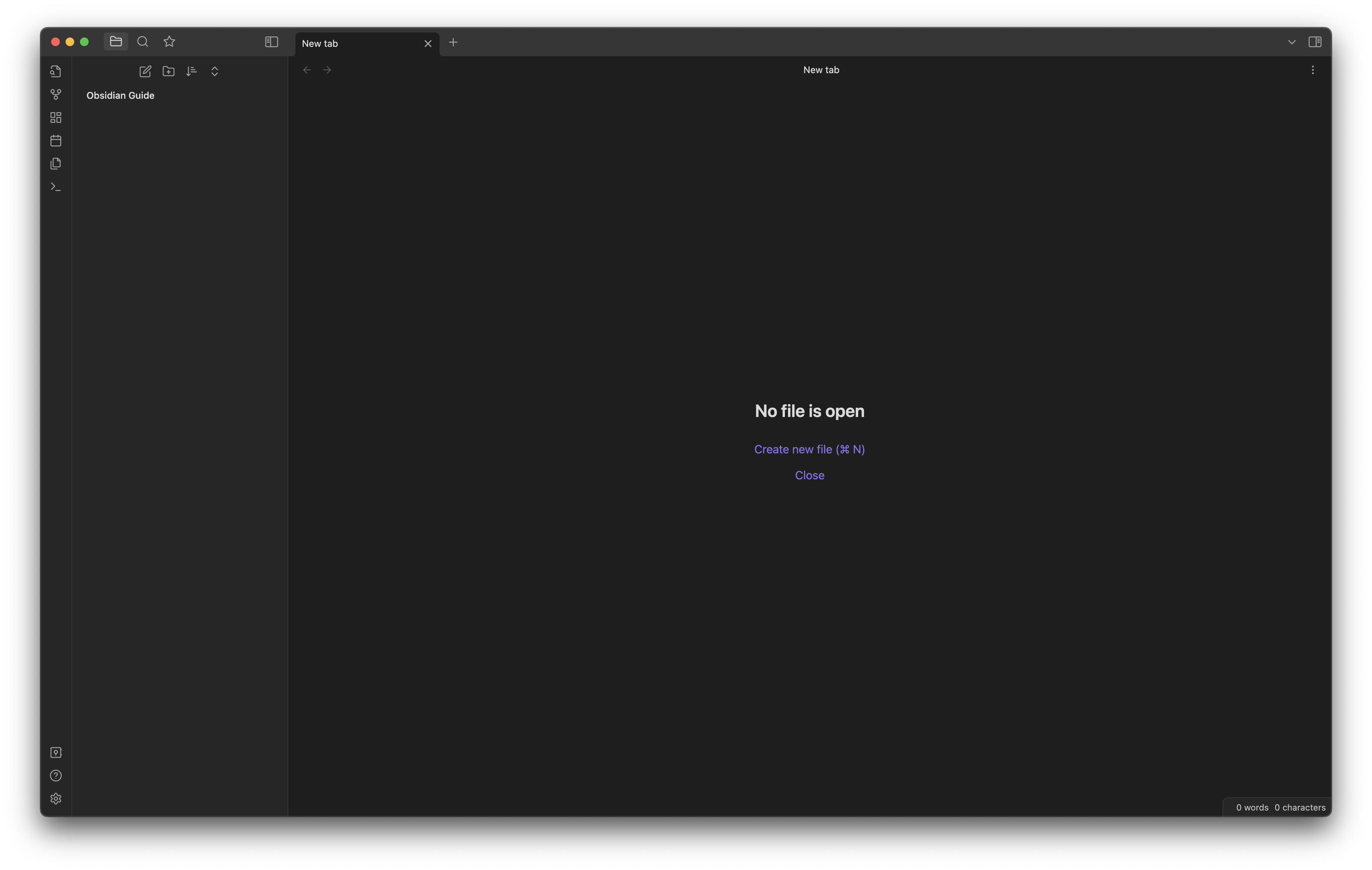Viewport: 1372px width, 870px height.
Task: Open the vault switcher icon
Action: click(56, 753)
